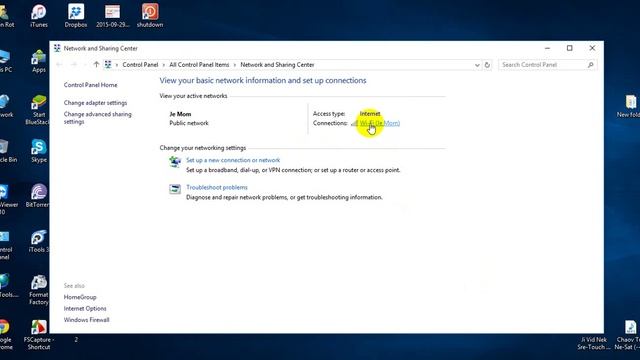Viewport: 640px width, 360px height.
Task: Open the Skype desktop icon
Action: 39,151
